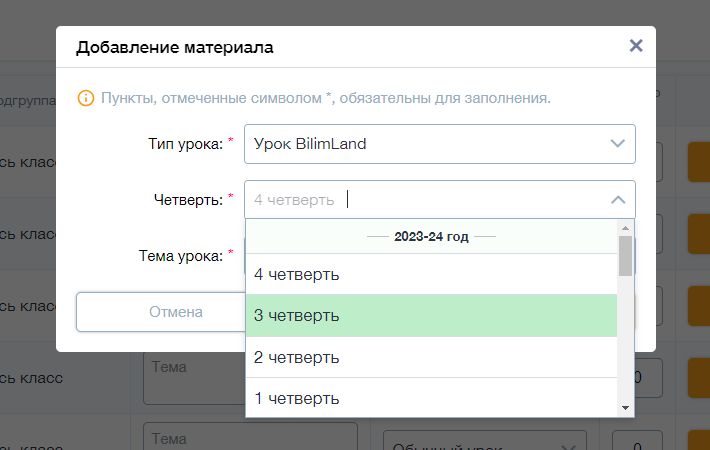The height and width of the screenshot is (450, 710).
Task: Click the scrollbar up arrow in quarter list
Action: click(625, 228)
